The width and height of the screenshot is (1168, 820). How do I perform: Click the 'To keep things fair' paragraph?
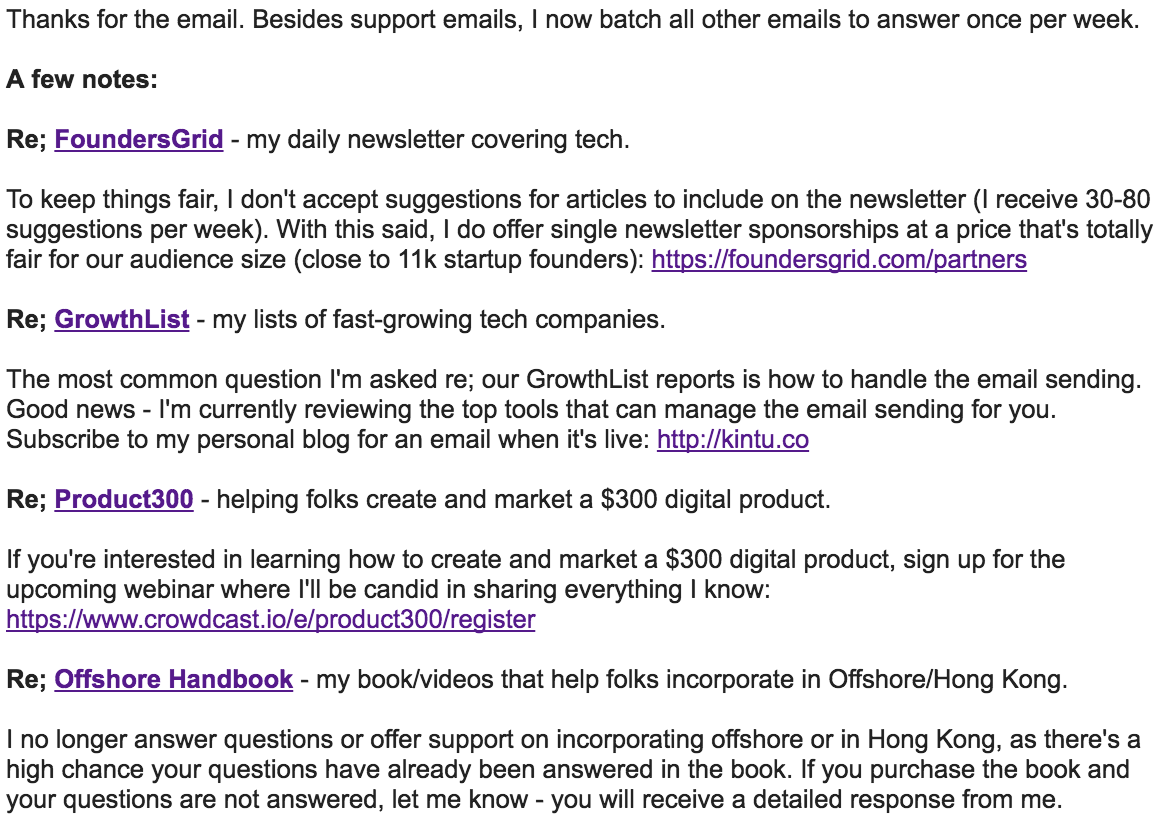pyautogui.click(x=580, y=229)
